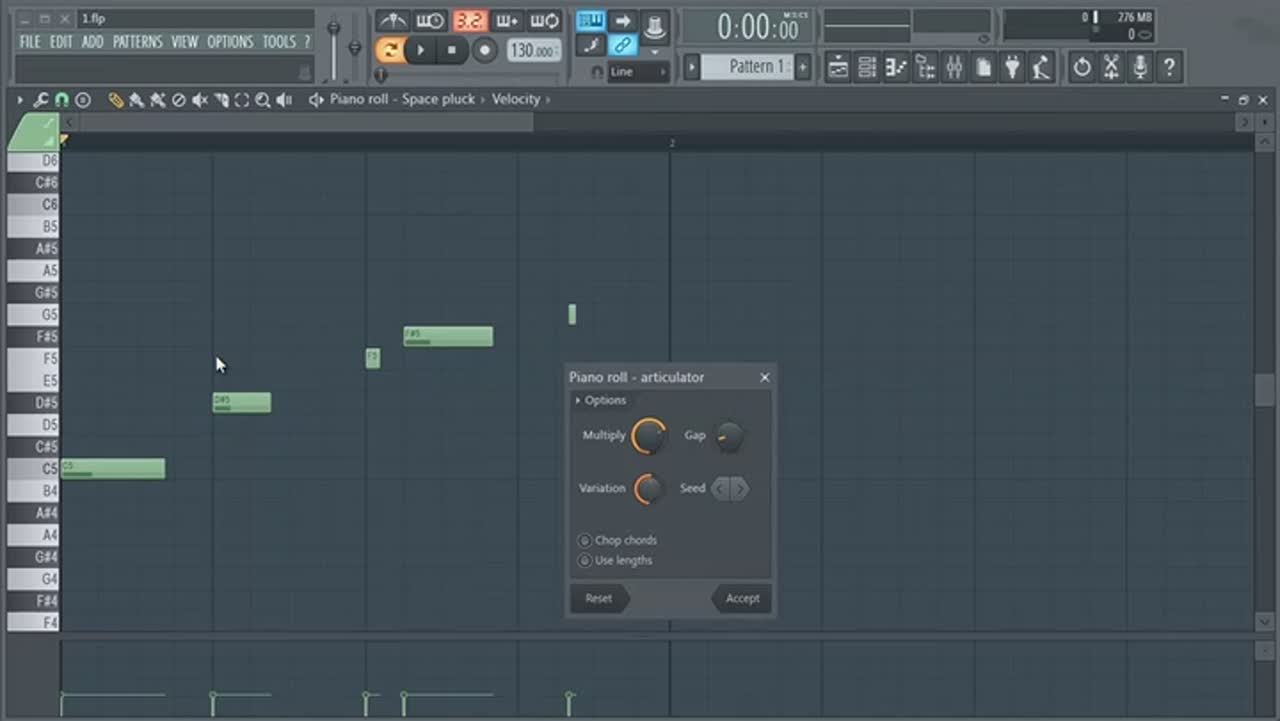Toggle pattern/song mode button

pyautogui.click(x=390, y=50)
